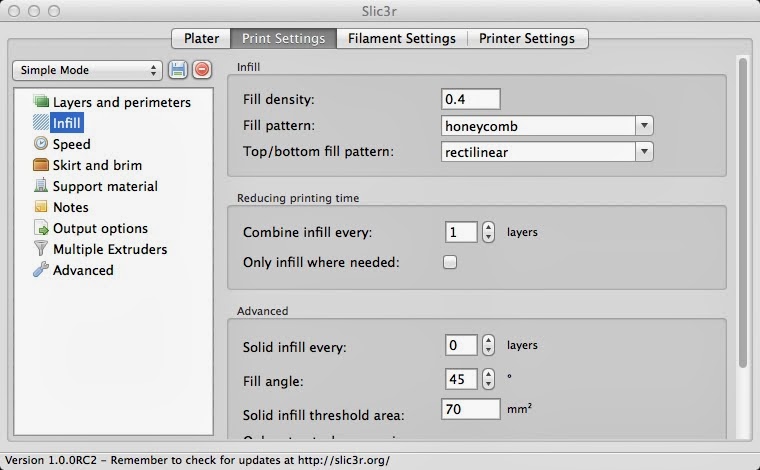Click the Solid infill threshold area label
Viewport: 760px width, 470px height.
324,415
